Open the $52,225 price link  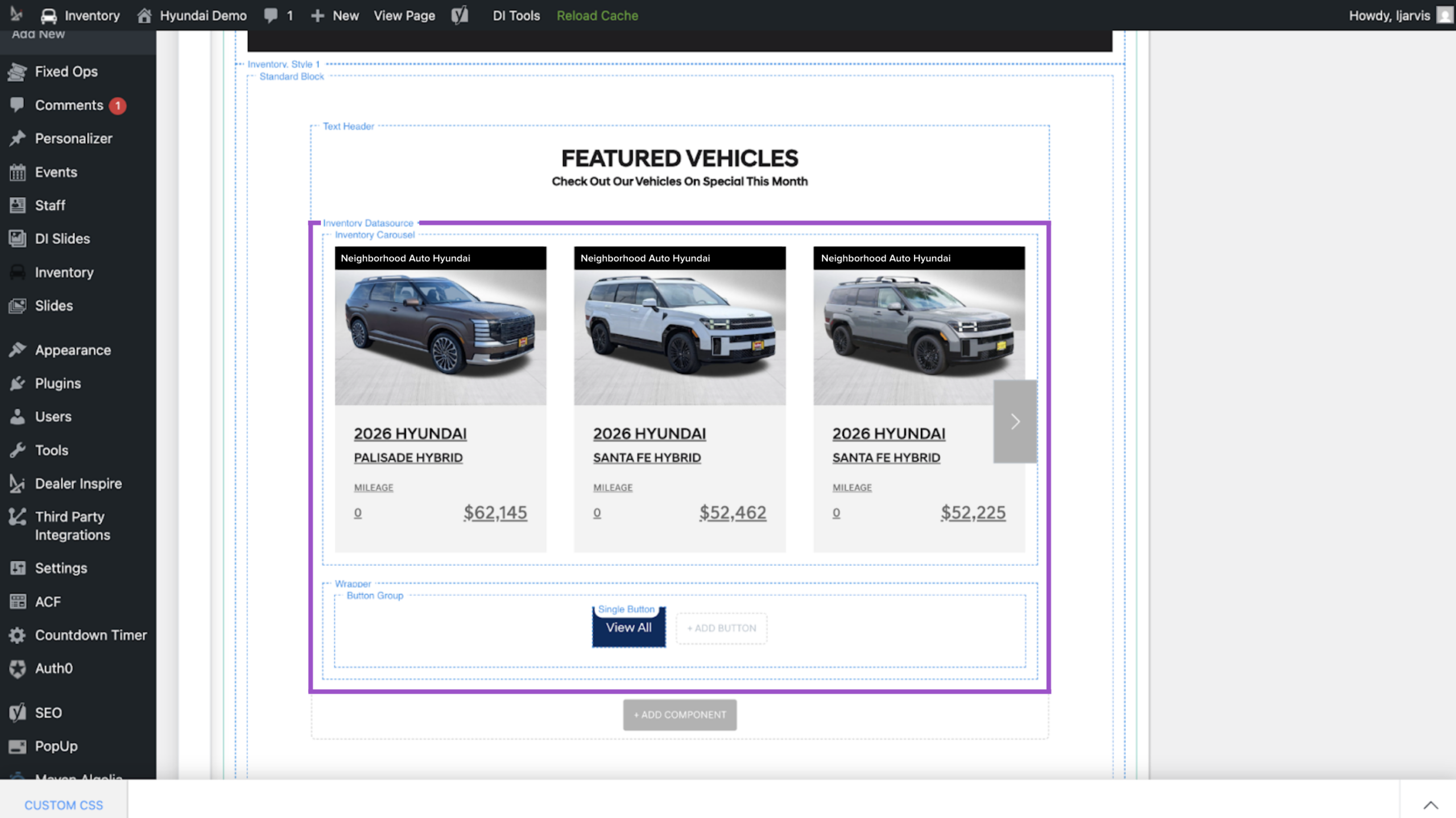point(973,513)
